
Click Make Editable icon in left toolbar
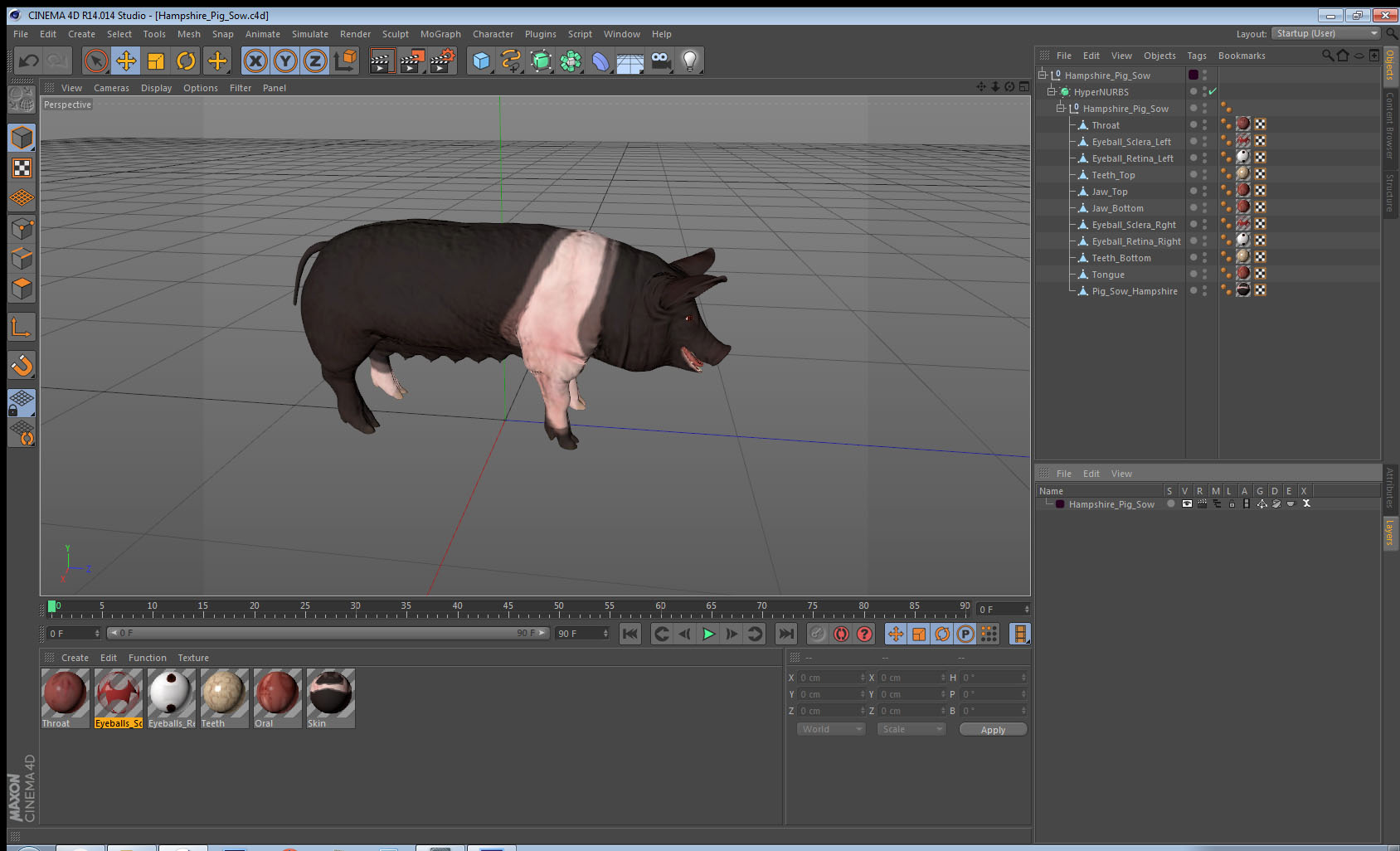22,100
